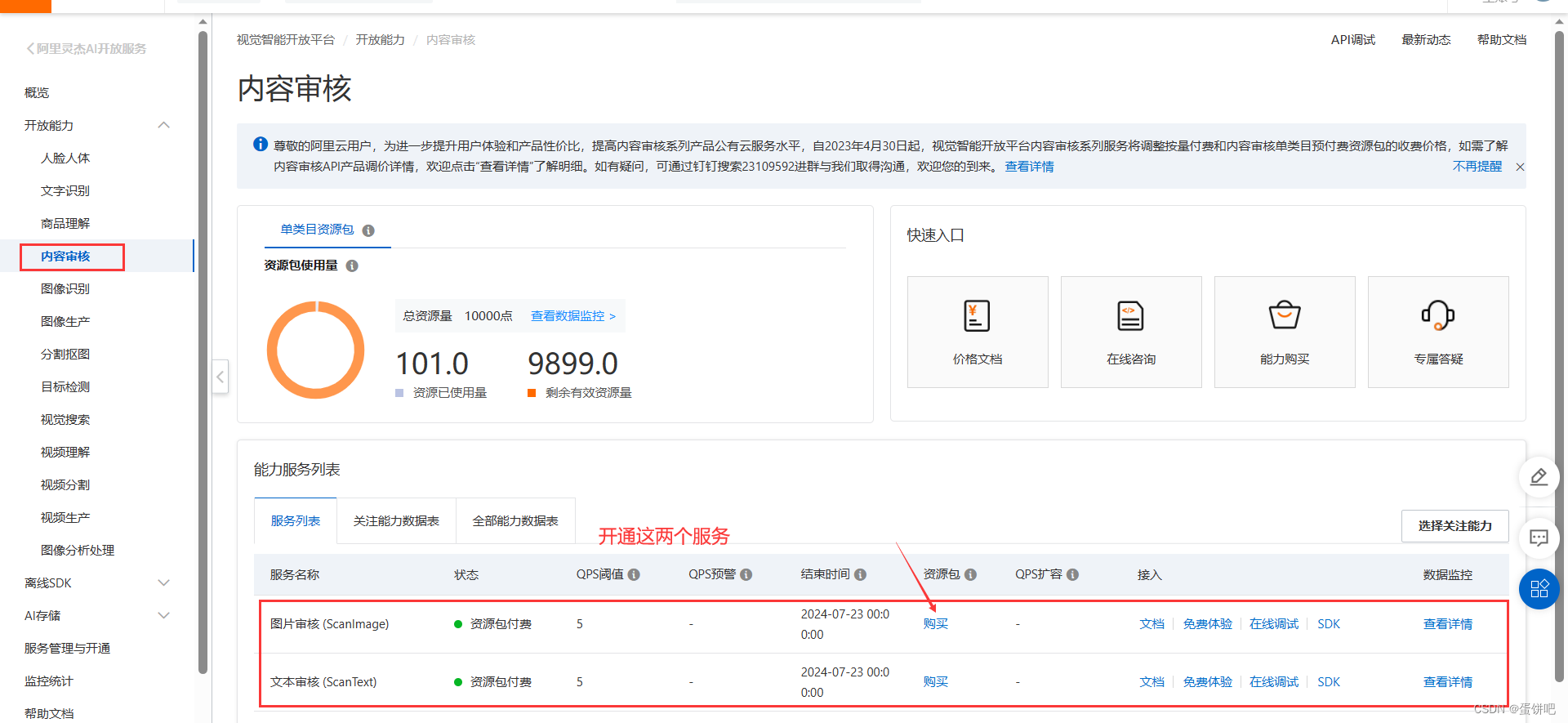Open 视频分割 in the sidebar

point(65,484)
